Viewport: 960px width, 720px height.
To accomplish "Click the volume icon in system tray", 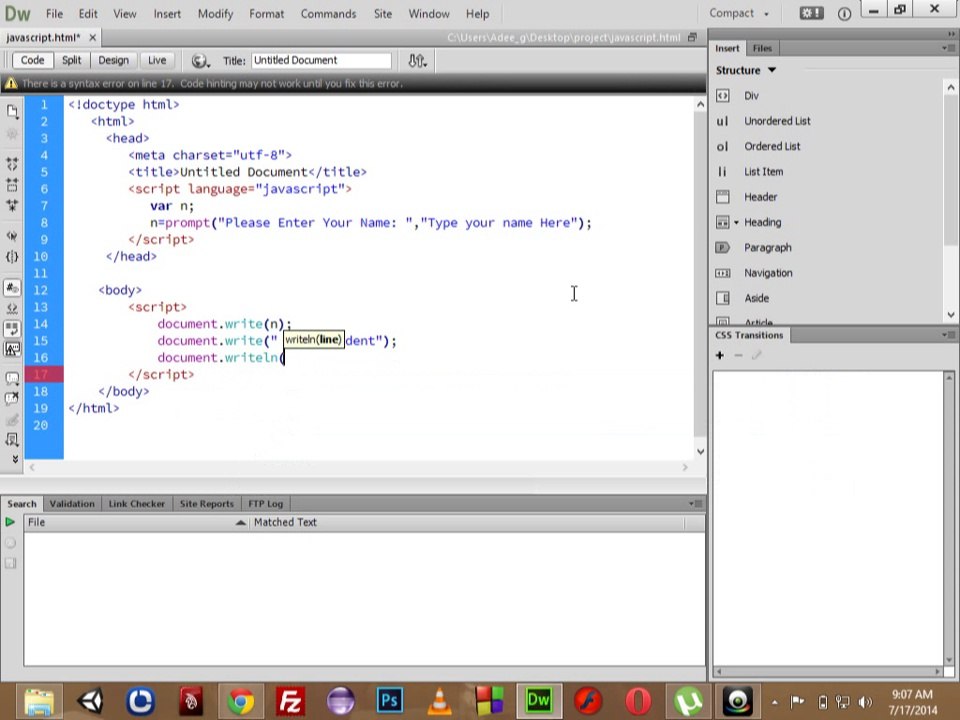I will (864, 702).
